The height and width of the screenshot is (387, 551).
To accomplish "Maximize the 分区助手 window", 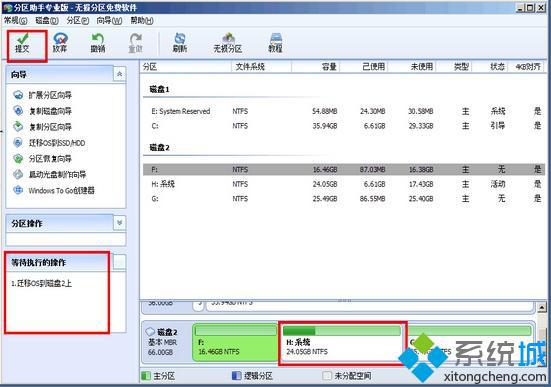I will click(x=530, y=7).
